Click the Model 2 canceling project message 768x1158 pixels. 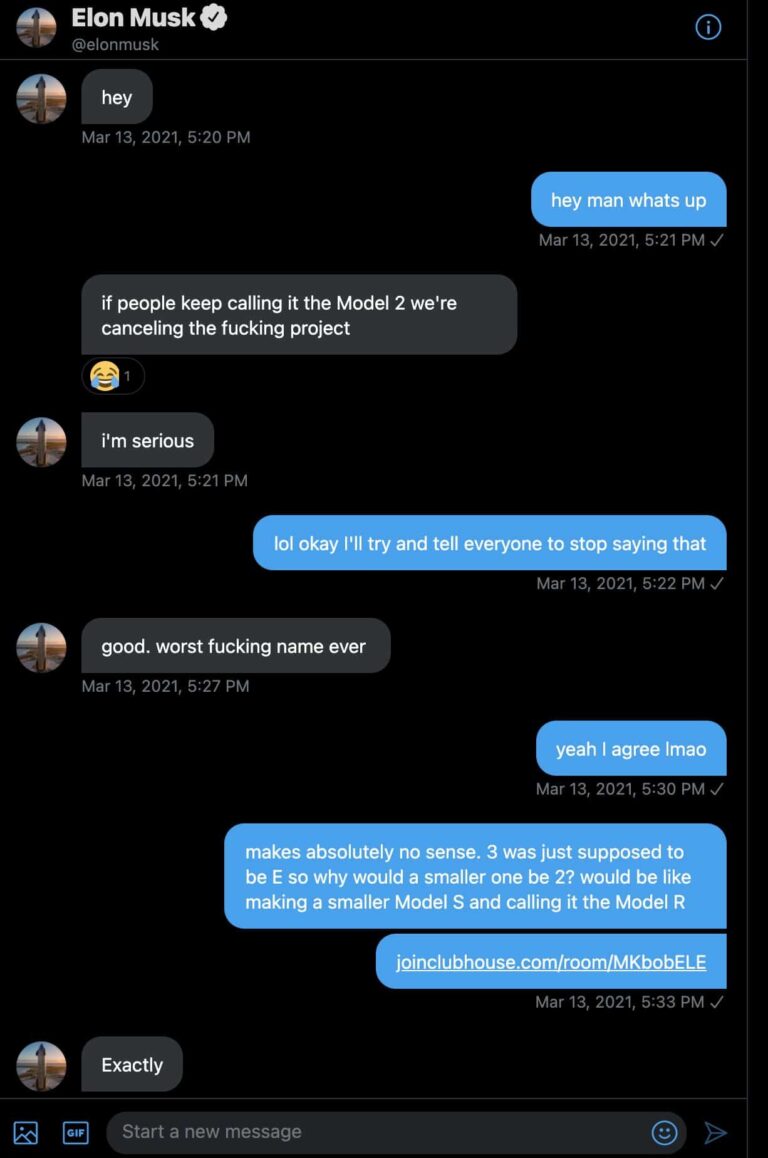tap(299, 315)
